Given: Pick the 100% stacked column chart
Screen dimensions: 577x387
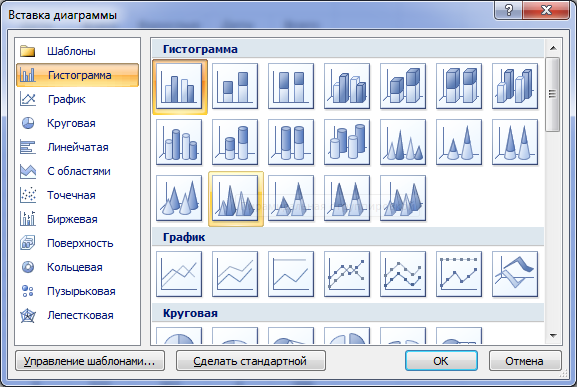Looking at the screenshot, I should [x=291, y=86].
